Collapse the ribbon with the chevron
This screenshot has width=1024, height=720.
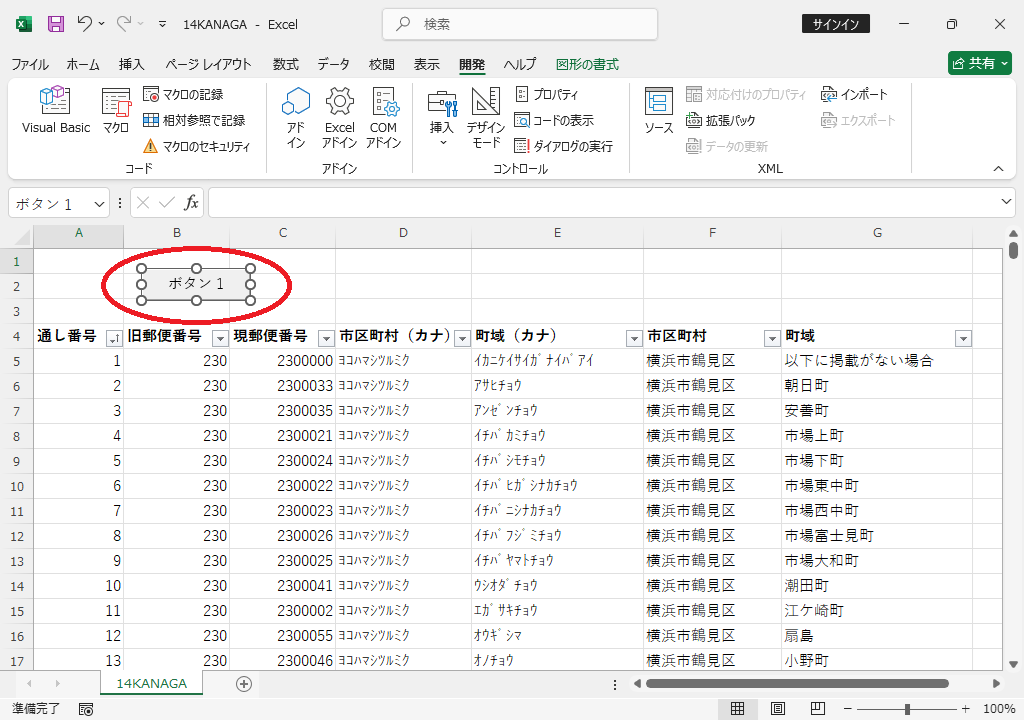click(x=999, y=169)
